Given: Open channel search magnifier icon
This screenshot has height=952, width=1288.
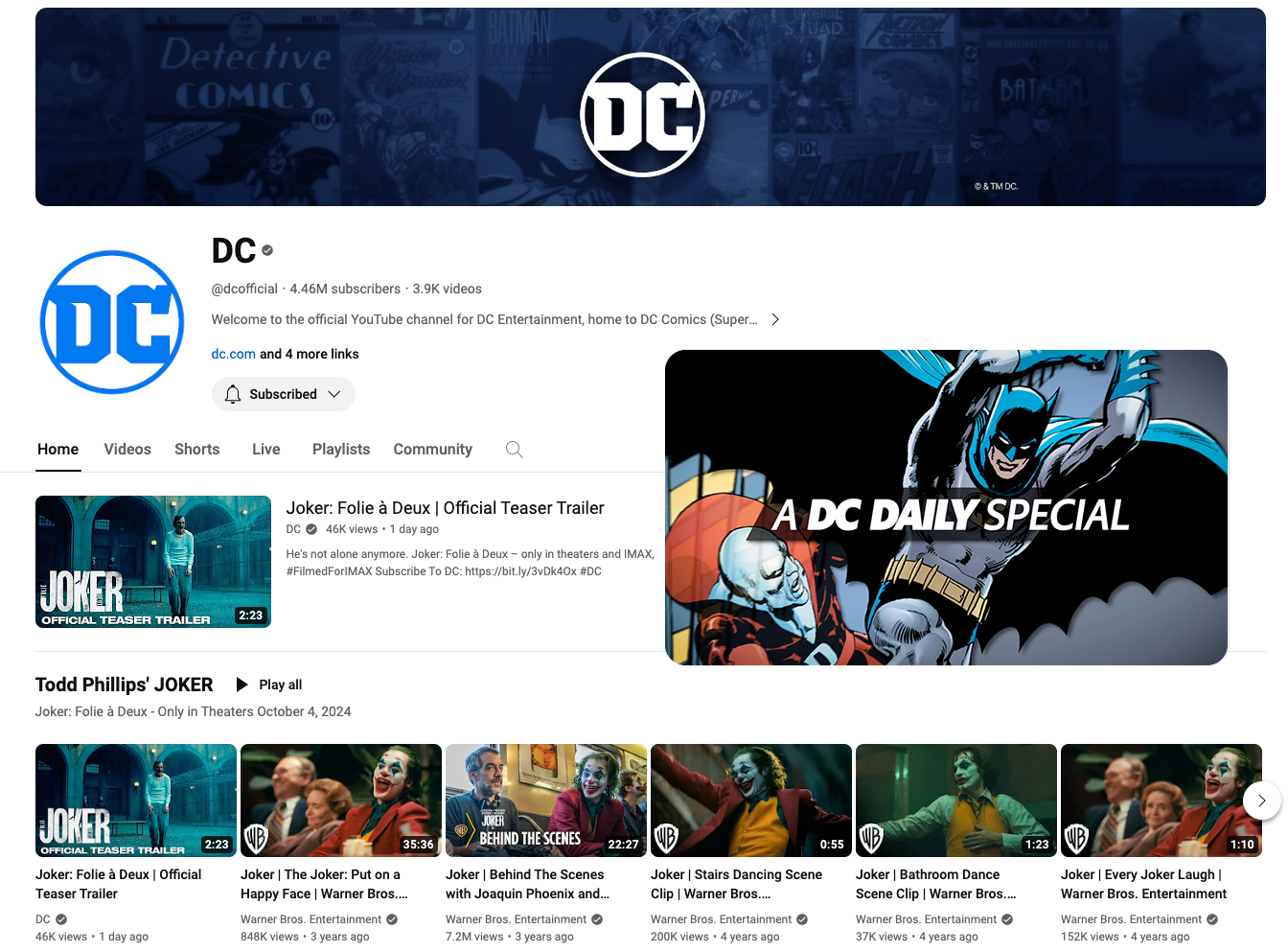Looking at the screenshot, I should [515, 450].
